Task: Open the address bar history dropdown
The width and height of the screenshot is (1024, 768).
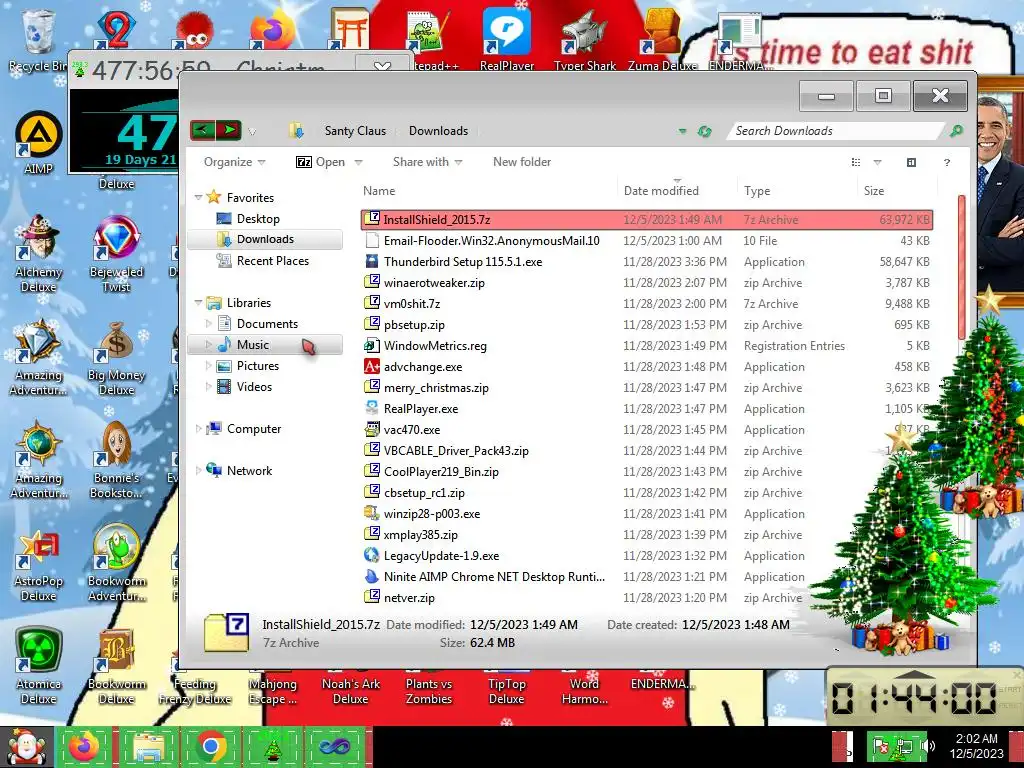Action: [682, 131]
